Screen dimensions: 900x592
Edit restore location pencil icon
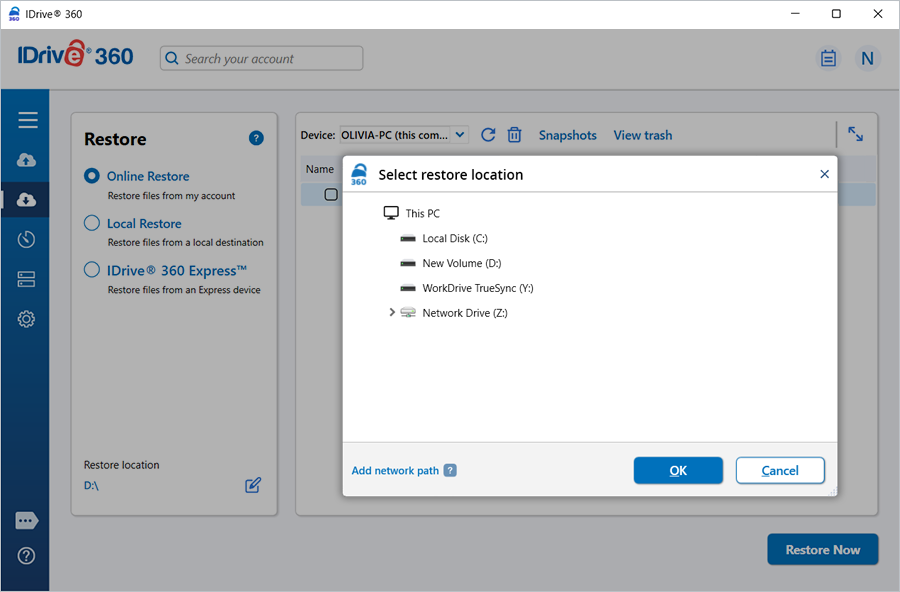253,485
